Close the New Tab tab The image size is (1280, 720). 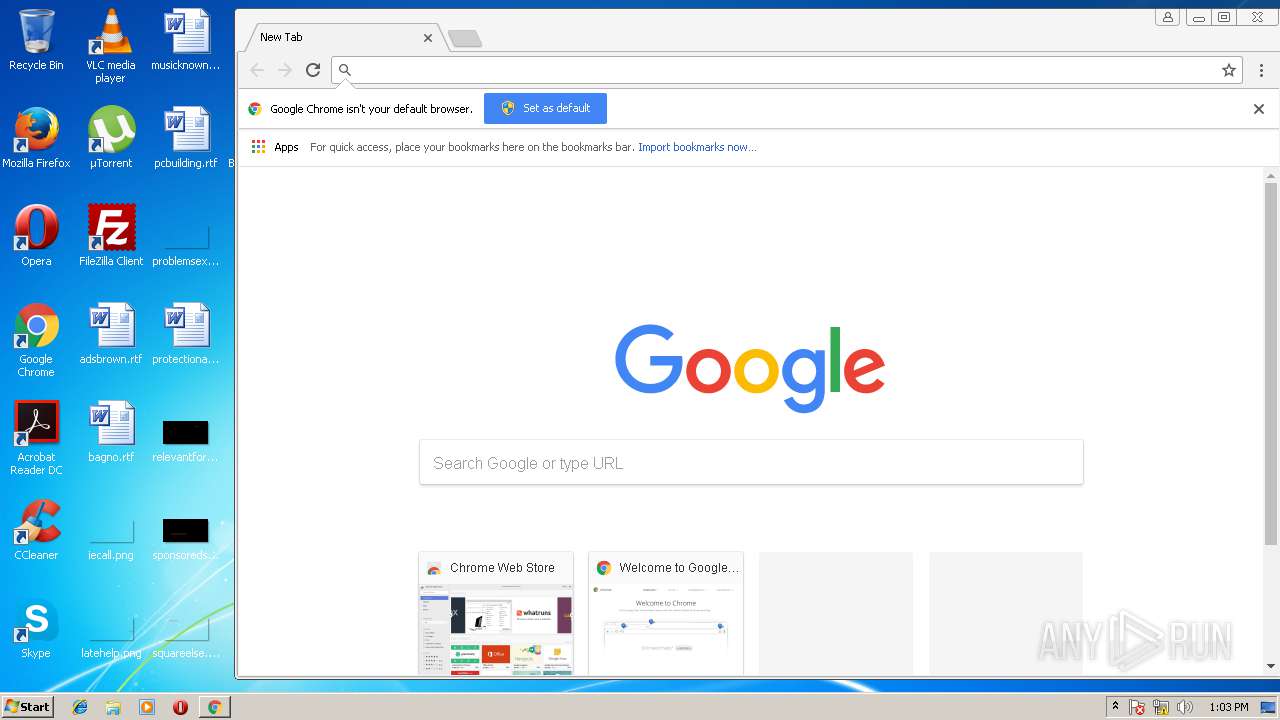[428, 38]
